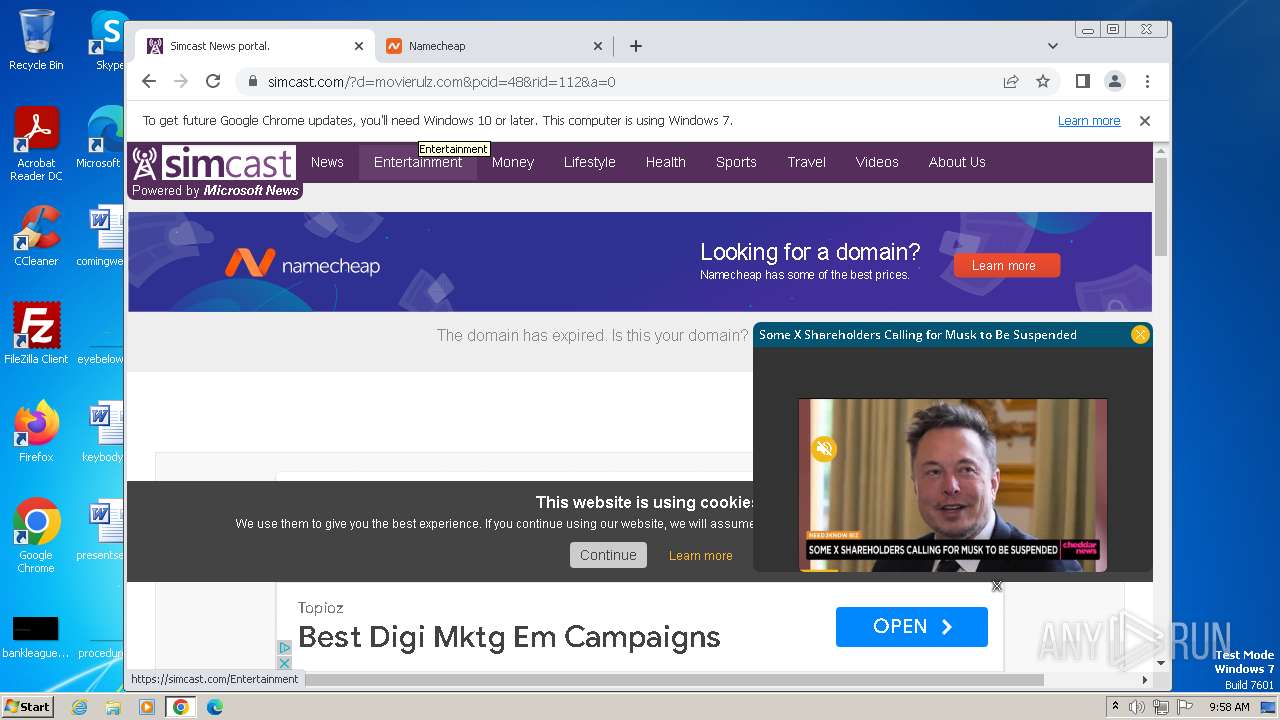Viewport: 1280px width, 720px height.
Task: Select the Simcast News portal tab
Action: point(255,46)
